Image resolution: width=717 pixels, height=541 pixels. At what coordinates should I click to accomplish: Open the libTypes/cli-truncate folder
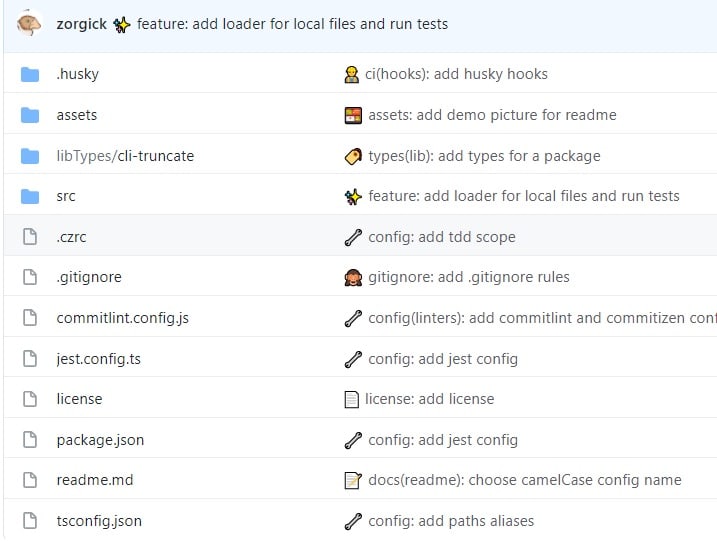click(125, 156)
